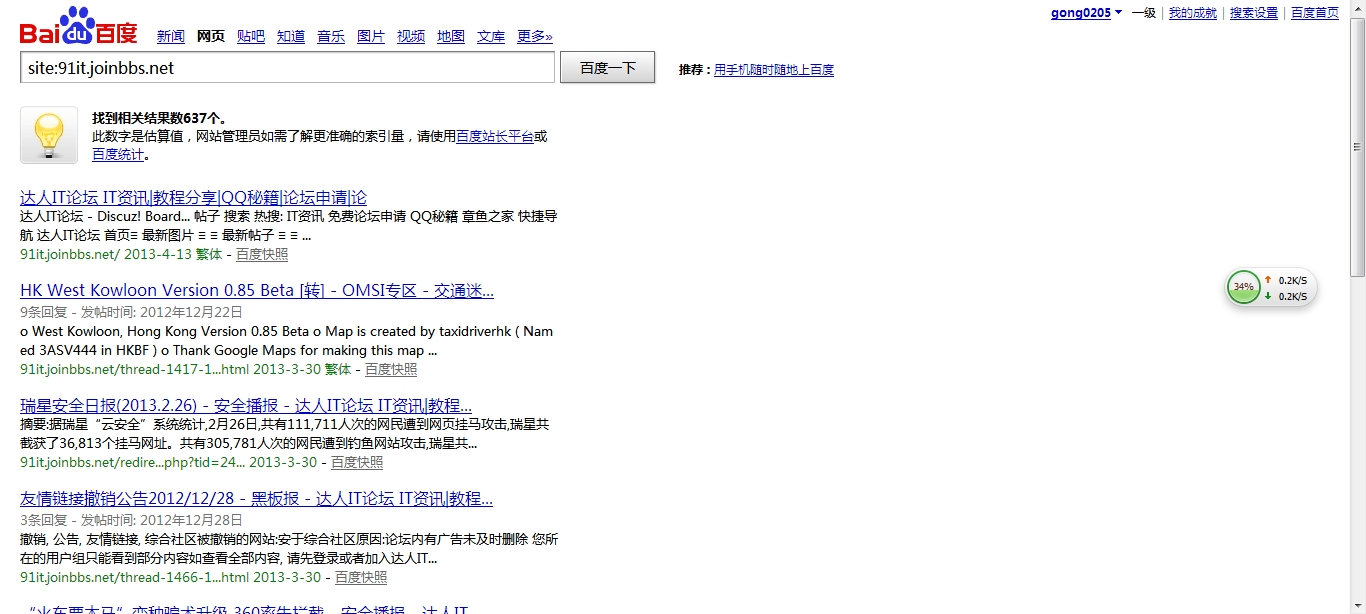Open 用手机随时随地上百度 link
The image size is (1366, 614).
774,70
